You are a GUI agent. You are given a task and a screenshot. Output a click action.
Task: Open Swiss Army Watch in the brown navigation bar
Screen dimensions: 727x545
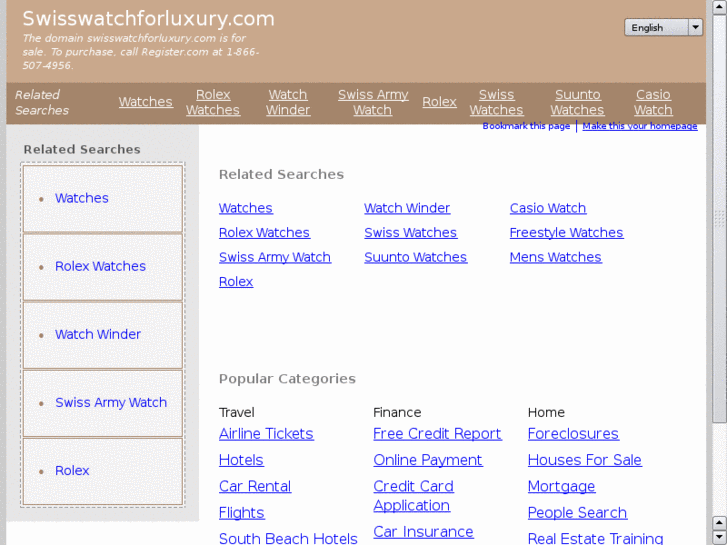[x=373, y=102]
